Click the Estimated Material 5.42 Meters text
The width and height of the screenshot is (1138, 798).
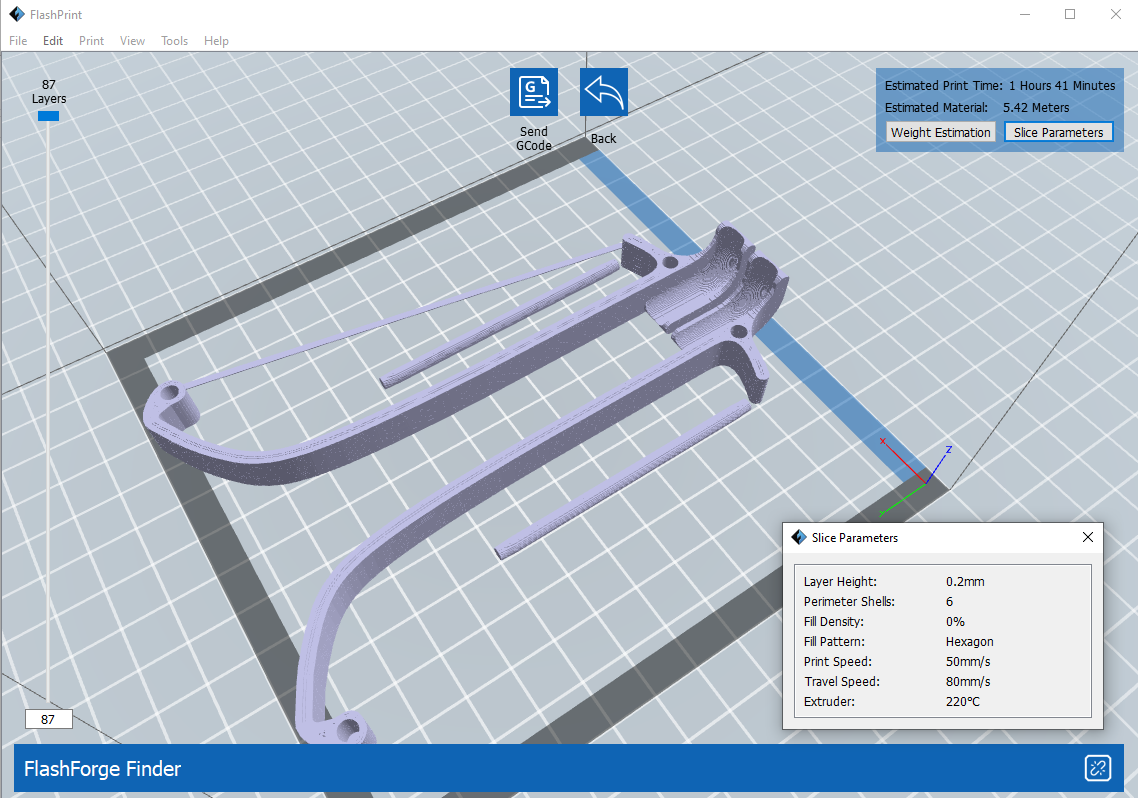[x=977, y=107]
